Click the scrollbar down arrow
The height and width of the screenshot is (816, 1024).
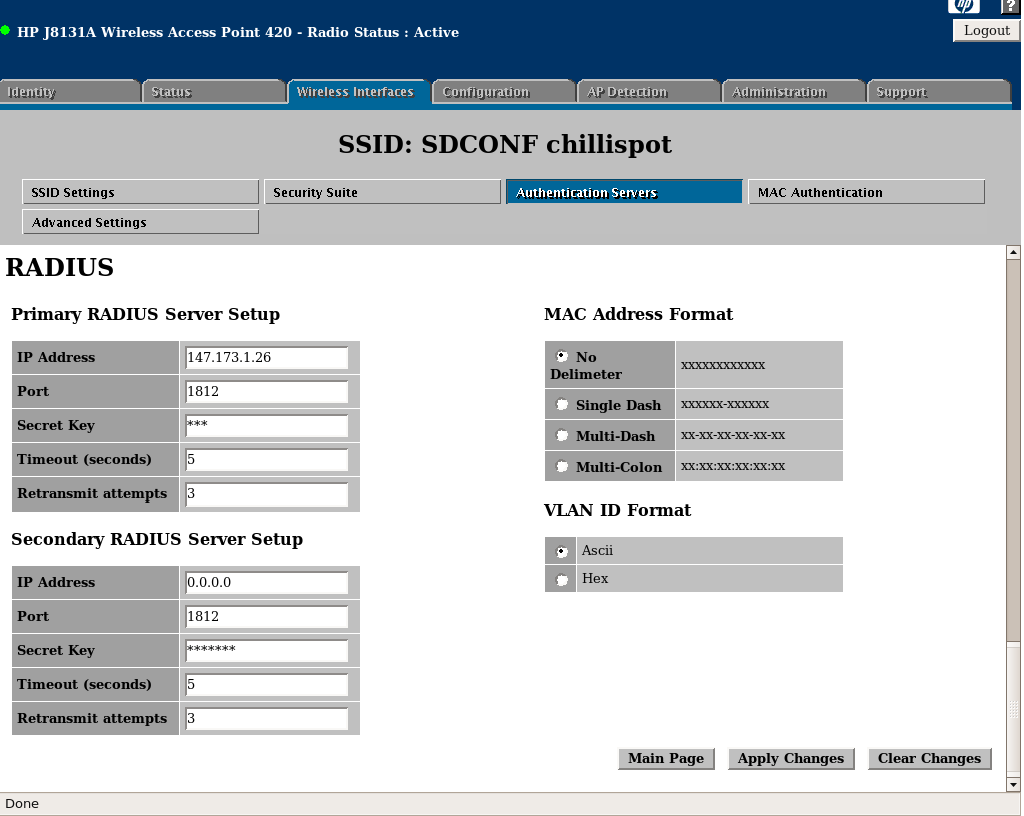1013,783
